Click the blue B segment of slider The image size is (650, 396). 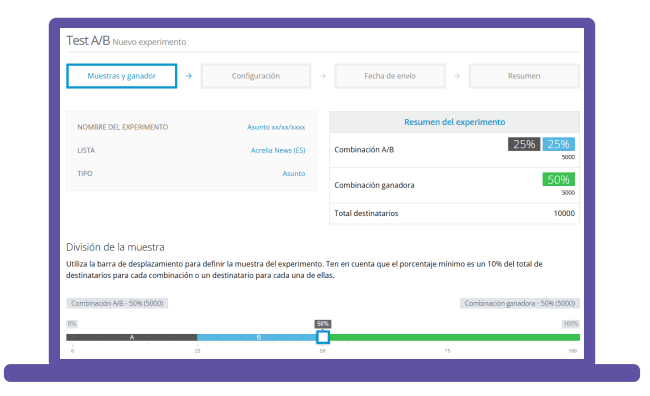pyautogui.click(x=257, y=338)
